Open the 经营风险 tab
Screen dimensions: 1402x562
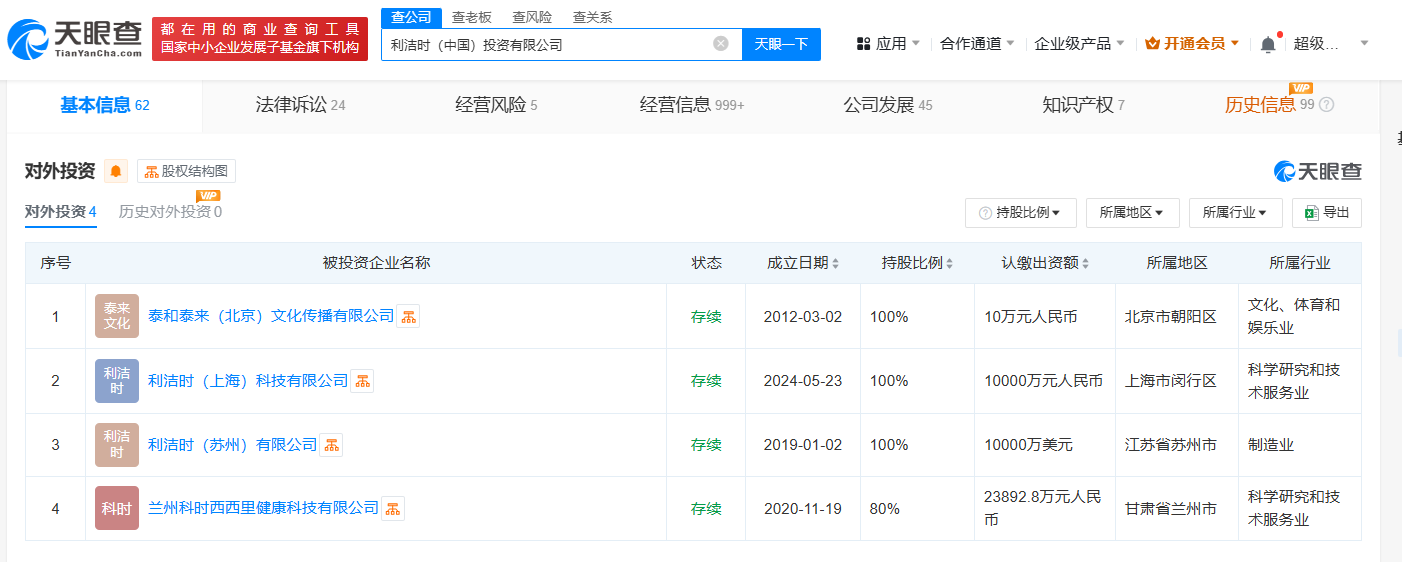click(496, 105)
